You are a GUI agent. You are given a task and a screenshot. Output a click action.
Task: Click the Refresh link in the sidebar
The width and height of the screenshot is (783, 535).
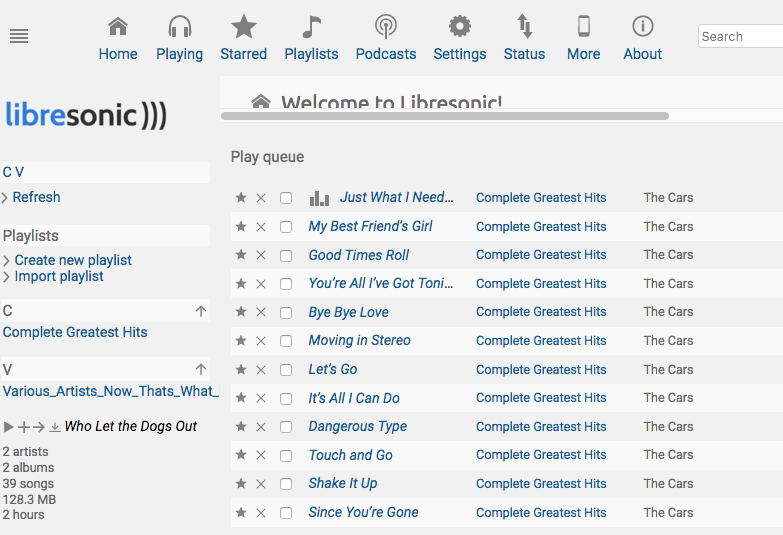(x=36, y=197)
